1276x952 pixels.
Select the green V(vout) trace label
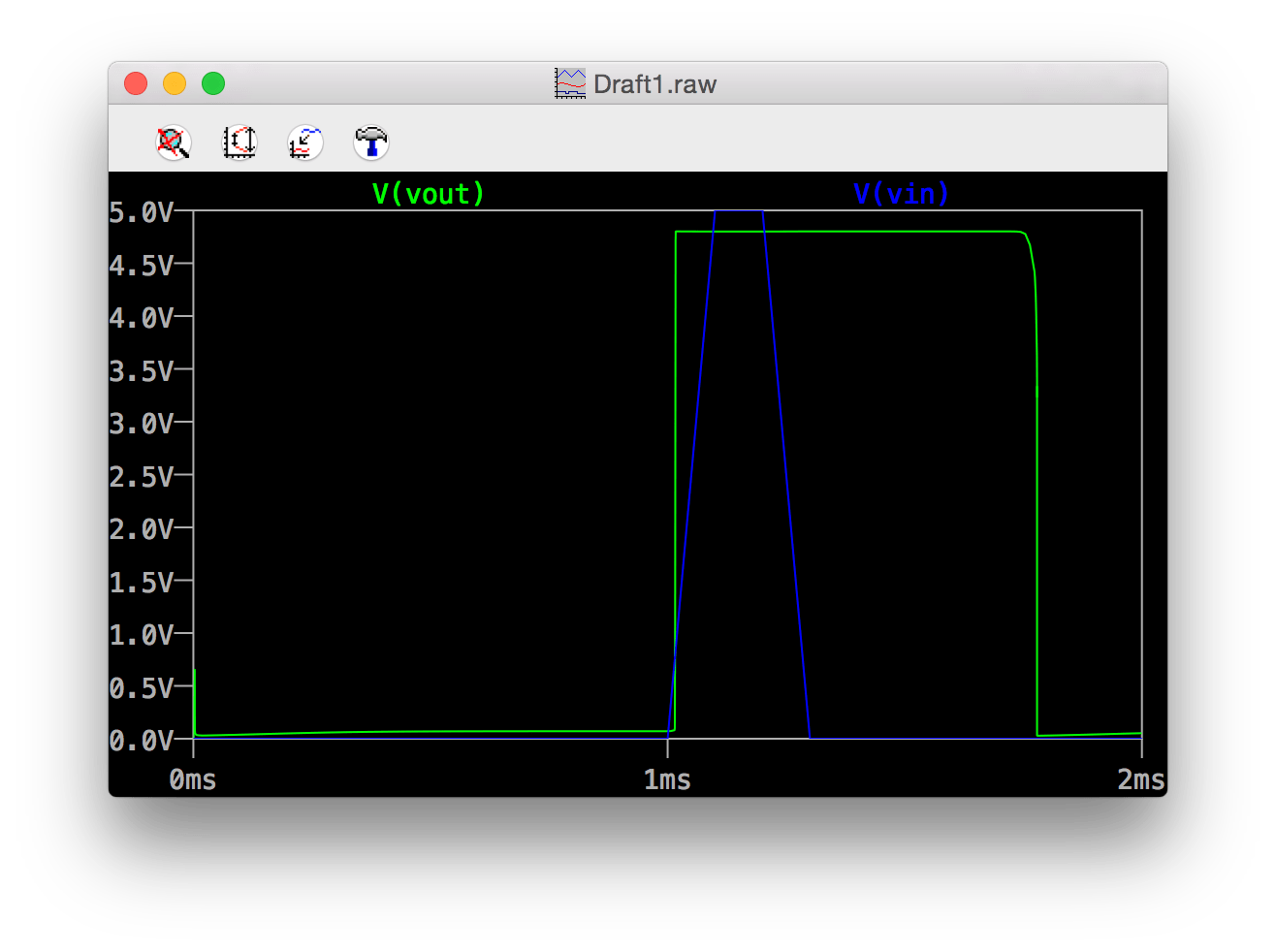click(x=428, y=193)
